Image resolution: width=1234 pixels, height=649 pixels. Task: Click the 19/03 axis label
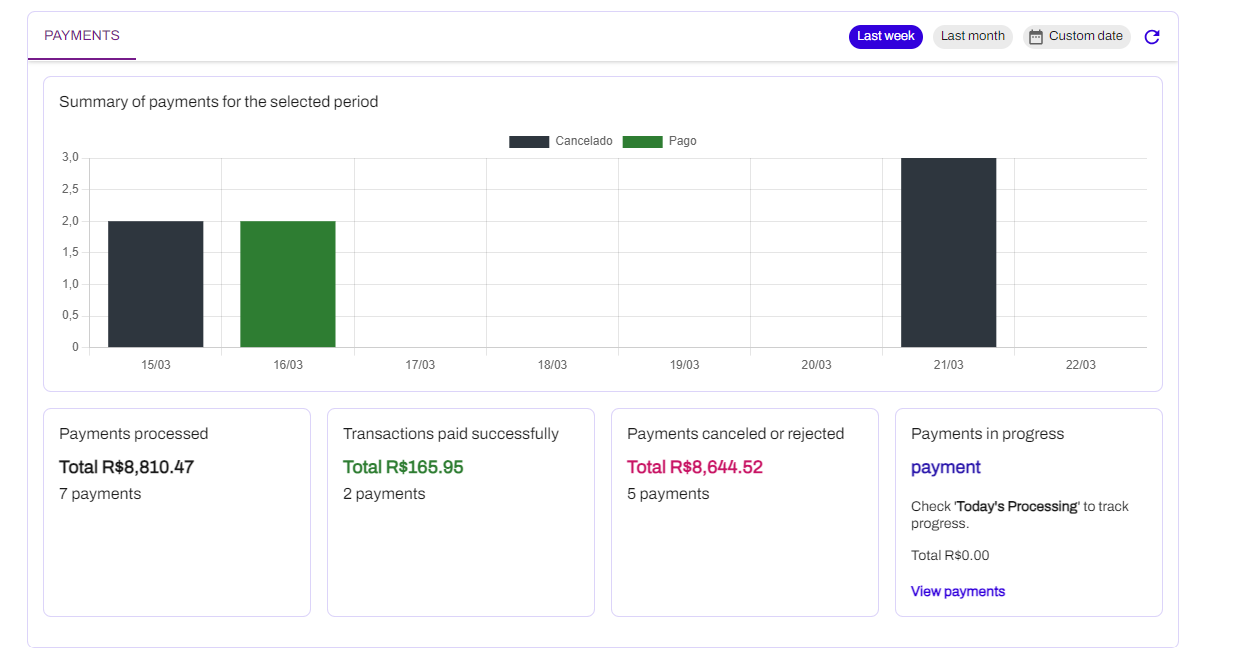(684, 365)
